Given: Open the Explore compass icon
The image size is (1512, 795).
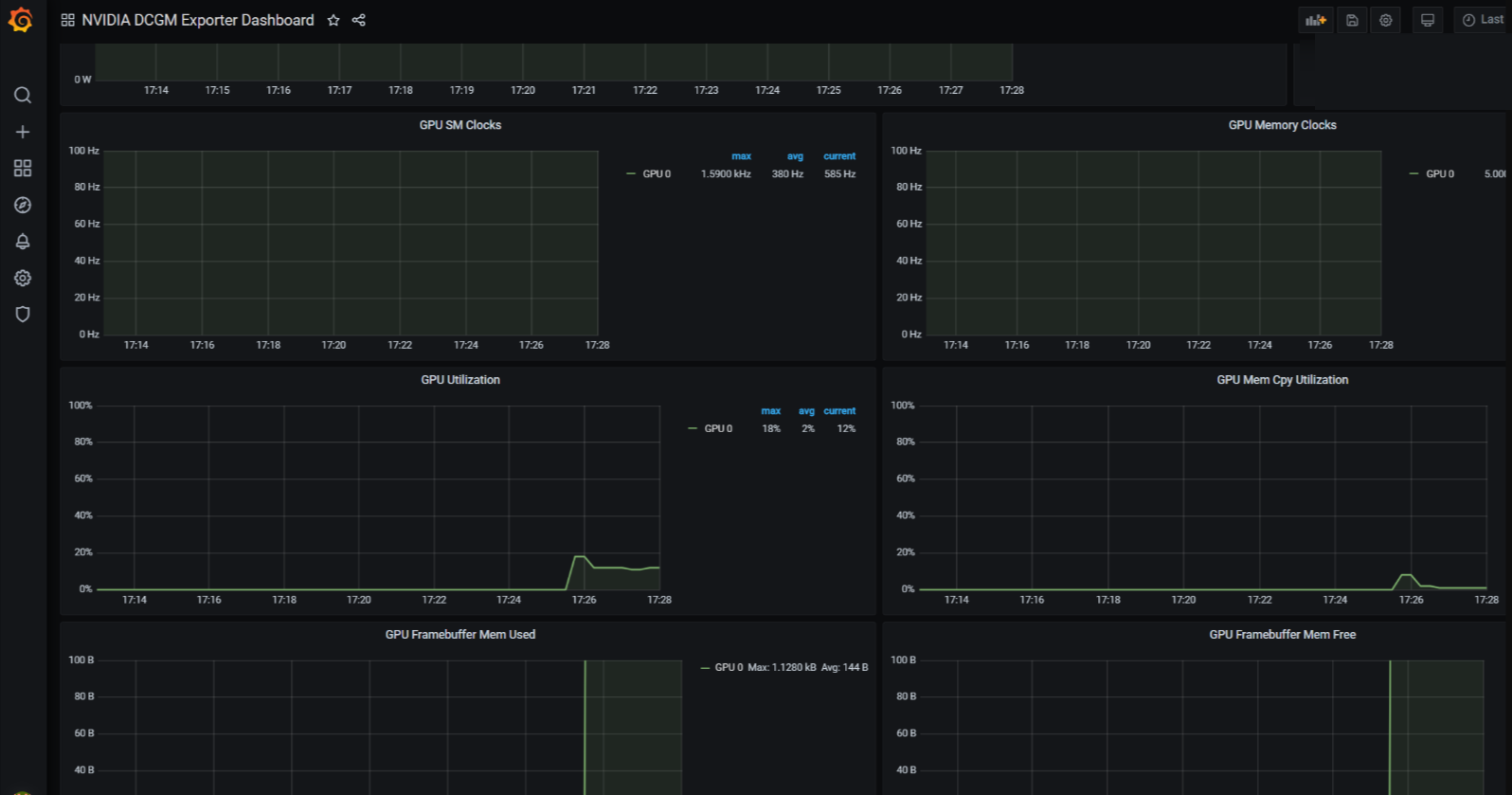Looking at the screenshot, I should tap(23, 205).
